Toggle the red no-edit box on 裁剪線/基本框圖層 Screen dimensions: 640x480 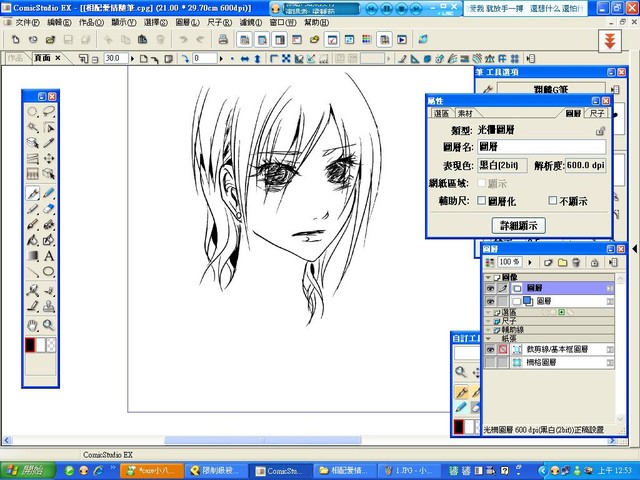click(x=503, y=349)
